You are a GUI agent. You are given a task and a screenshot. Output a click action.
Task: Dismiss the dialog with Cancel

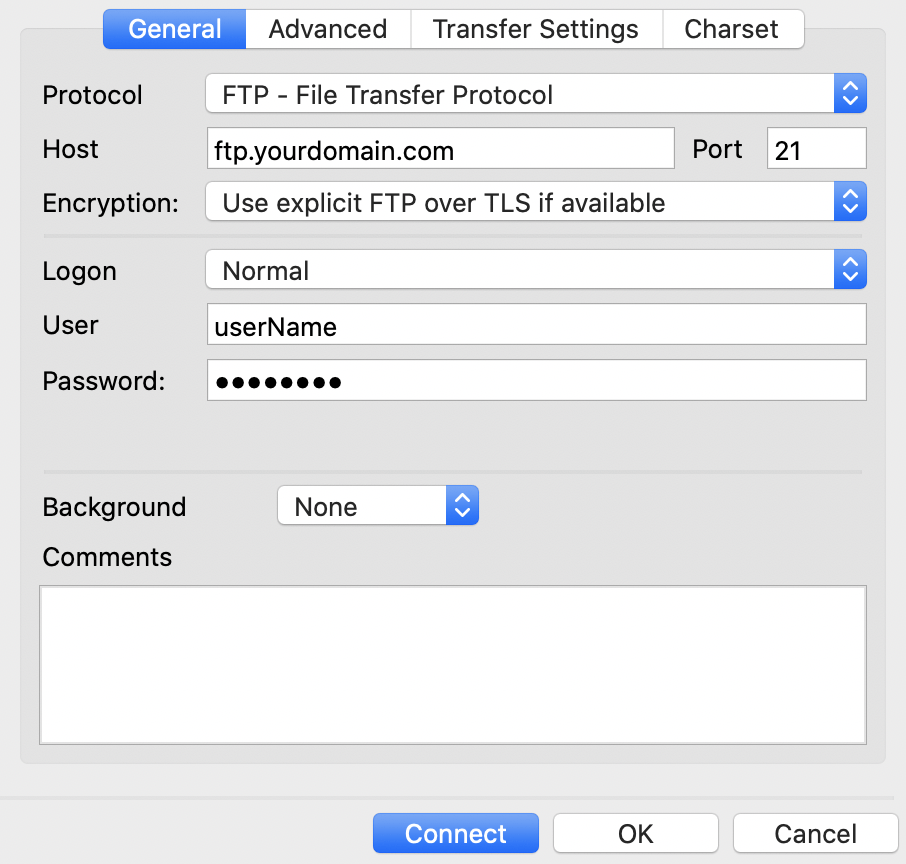(x=815, y=833)
